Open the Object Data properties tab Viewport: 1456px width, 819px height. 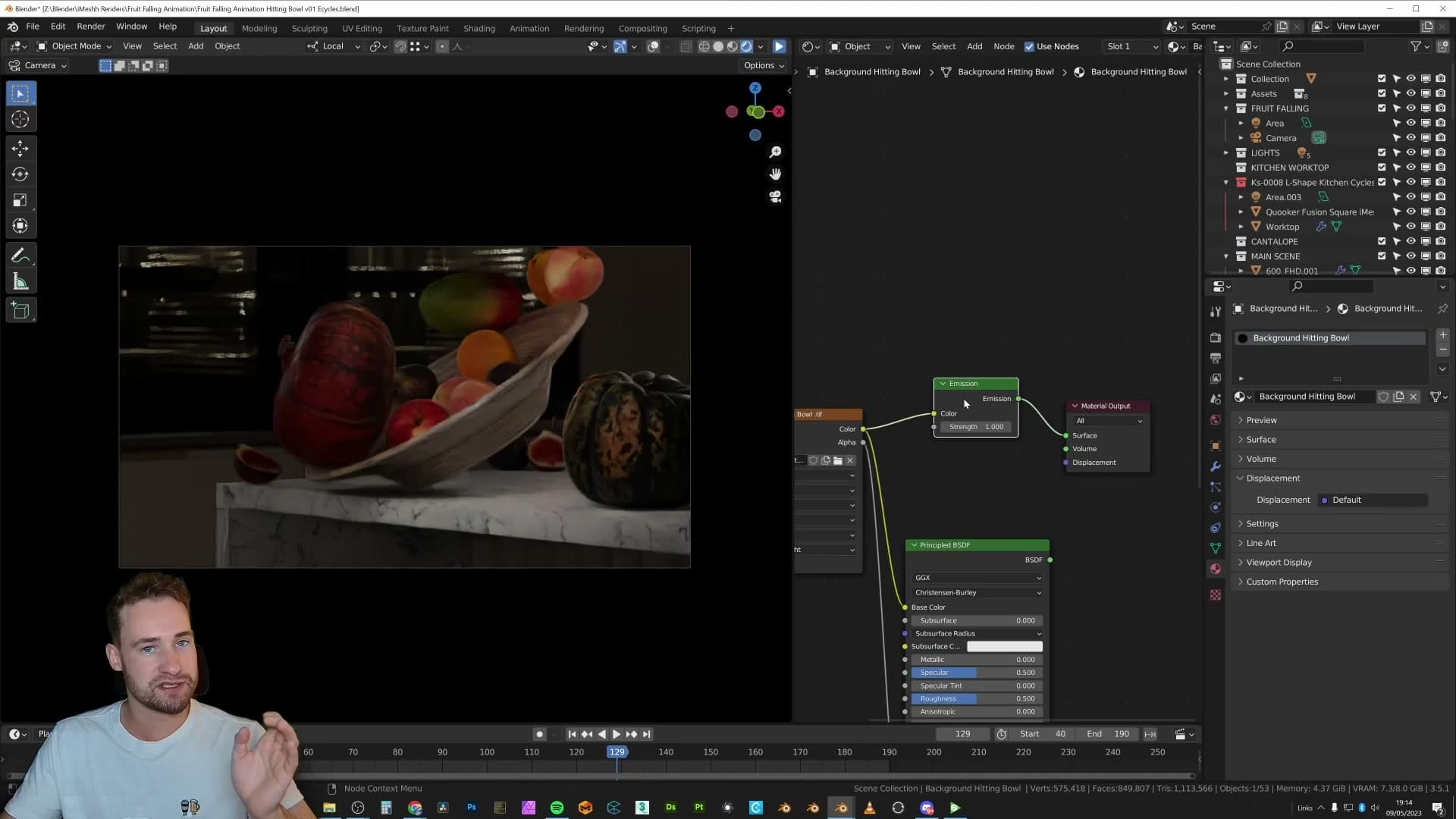point(1216,548)
